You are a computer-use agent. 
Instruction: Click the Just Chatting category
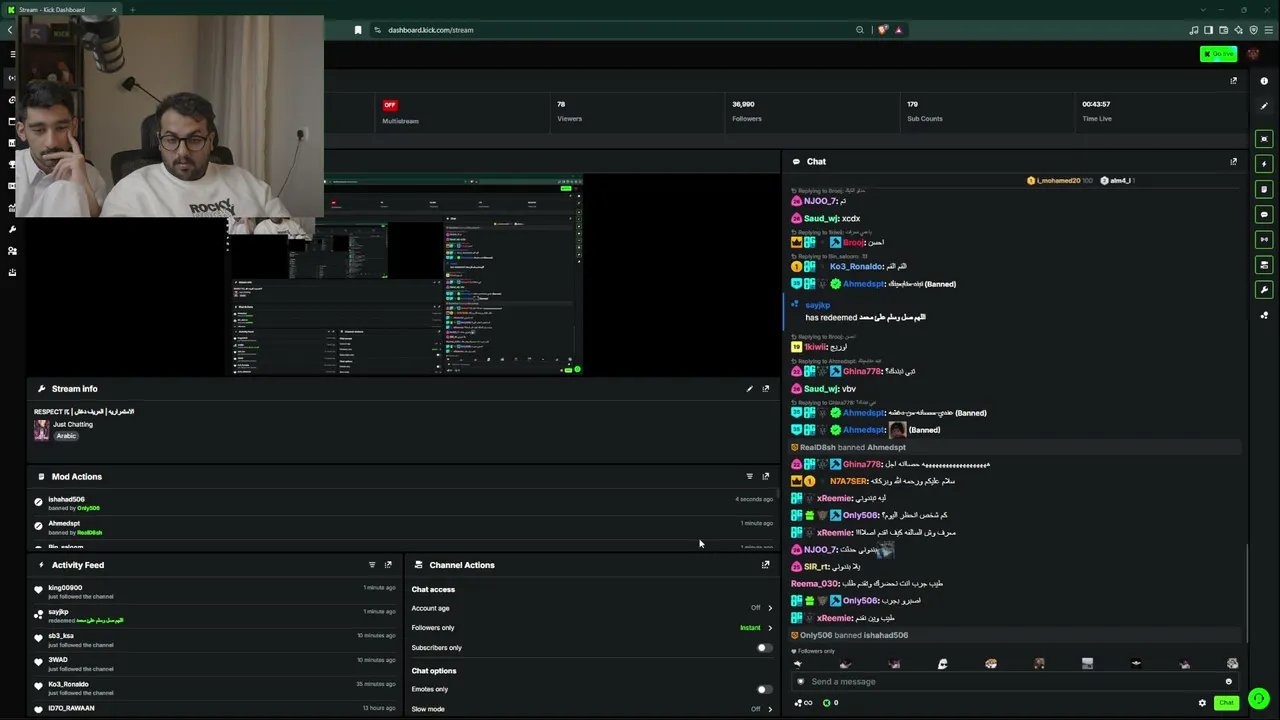73,424
